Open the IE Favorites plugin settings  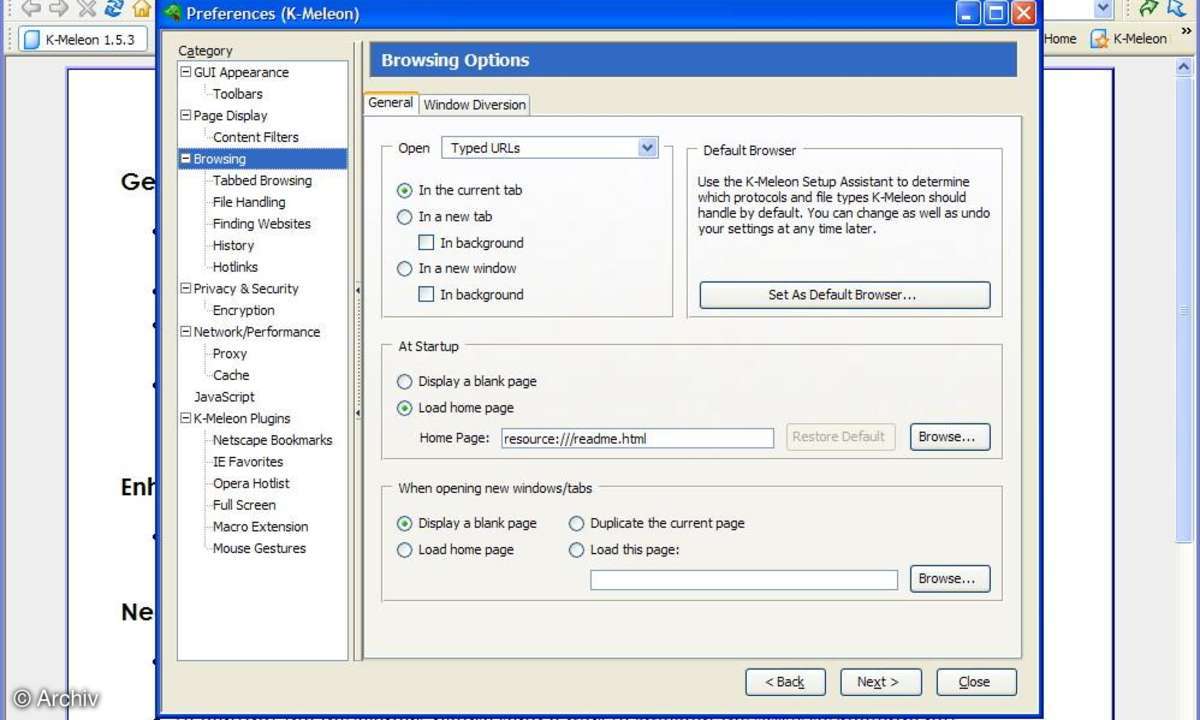[248, 462]
